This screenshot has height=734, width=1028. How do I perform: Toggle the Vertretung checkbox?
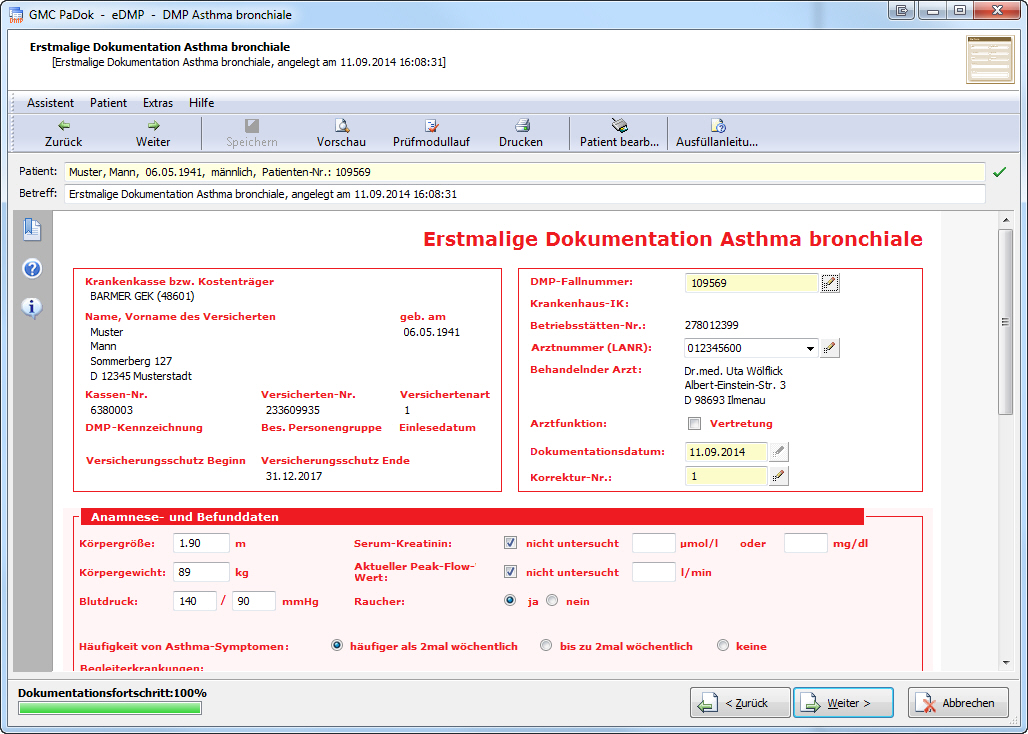pos(694,424)
